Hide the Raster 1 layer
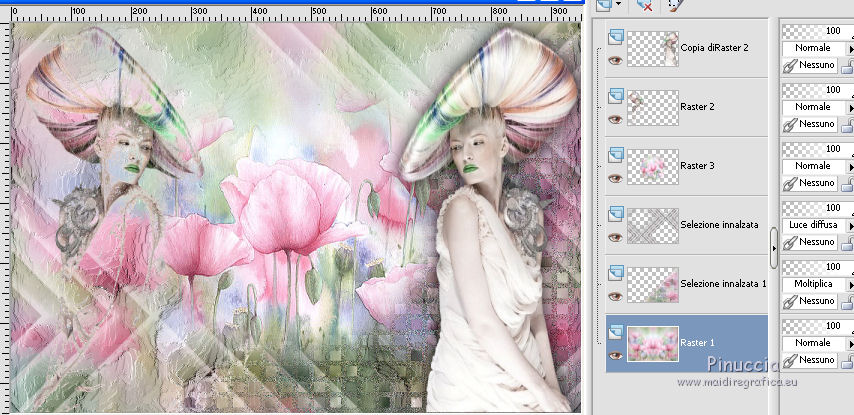854x415 pixels. 615,355
